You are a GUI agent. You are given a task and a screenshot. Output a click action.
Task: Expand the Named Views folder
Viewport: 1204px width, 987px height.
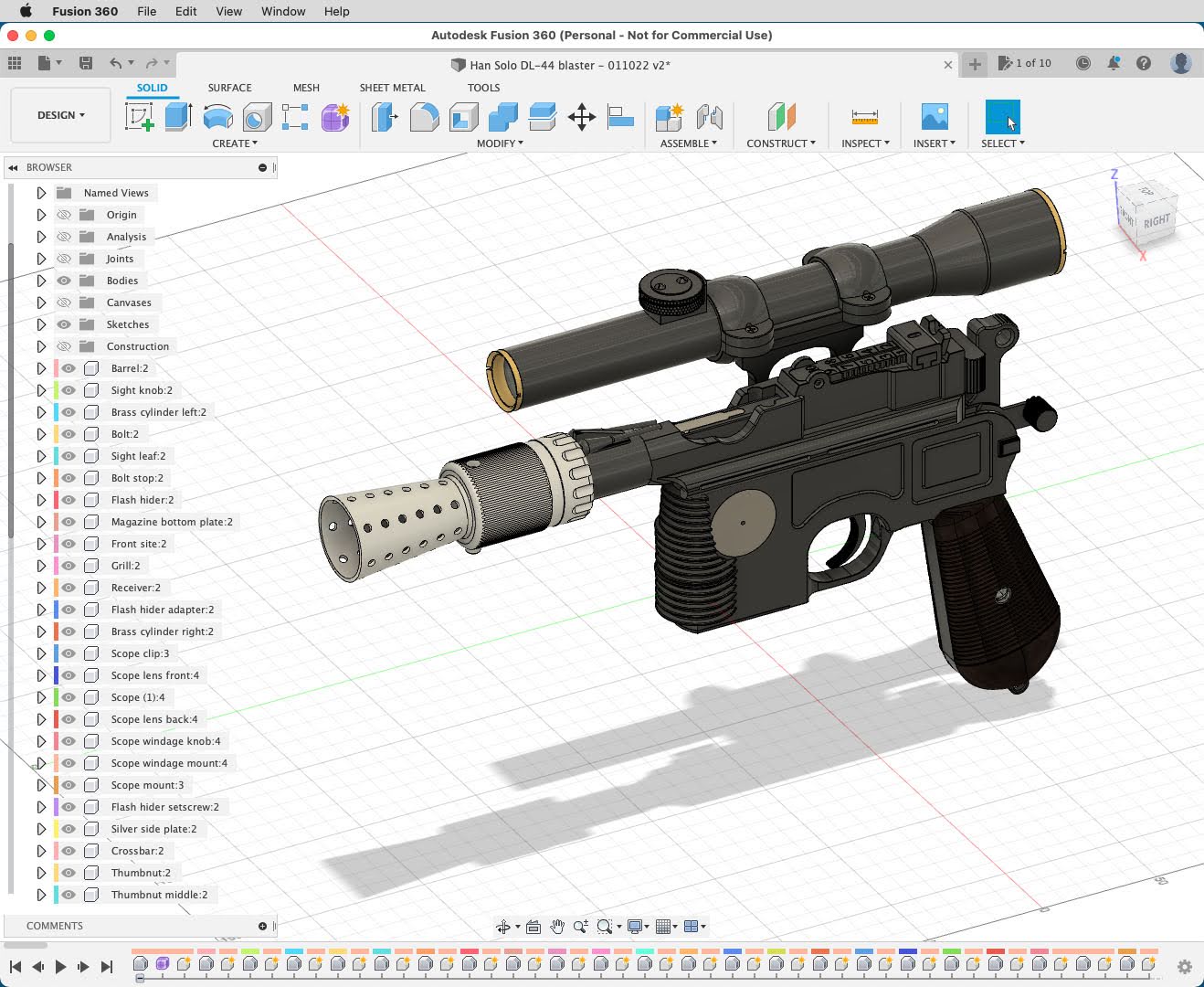[x=41, y=193]
